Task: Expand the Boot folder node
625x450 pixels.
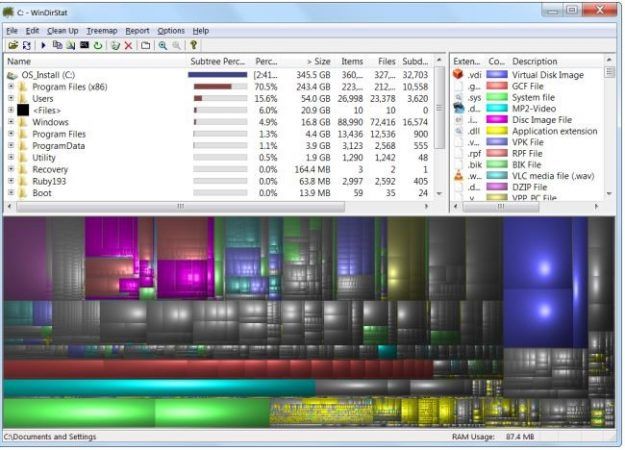Action: tap(11, 192)
